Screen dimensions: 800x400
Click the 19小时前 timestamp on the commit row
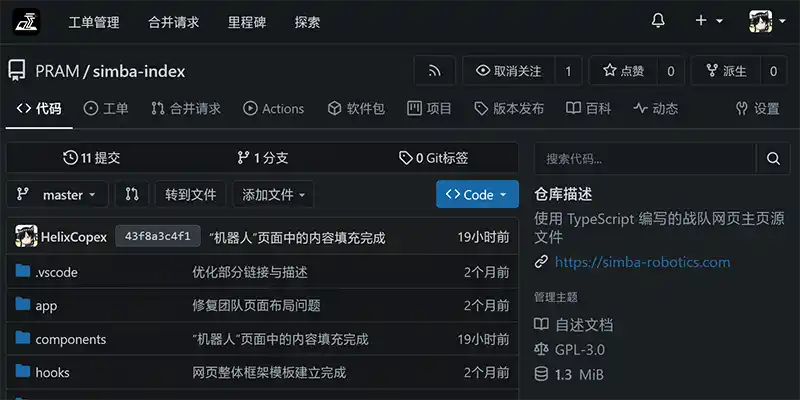click(x=483, y=237)
